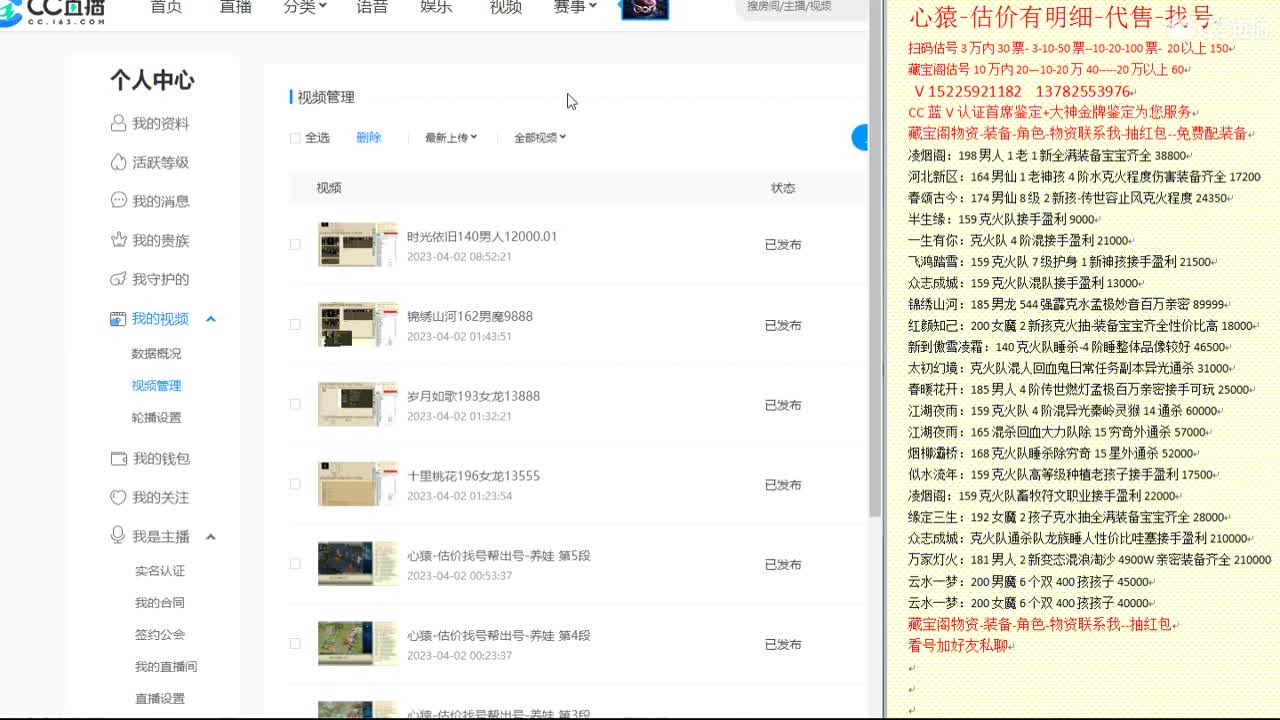Check the box for 岁月如歌193女龙13888

click(x=295, y=404)
